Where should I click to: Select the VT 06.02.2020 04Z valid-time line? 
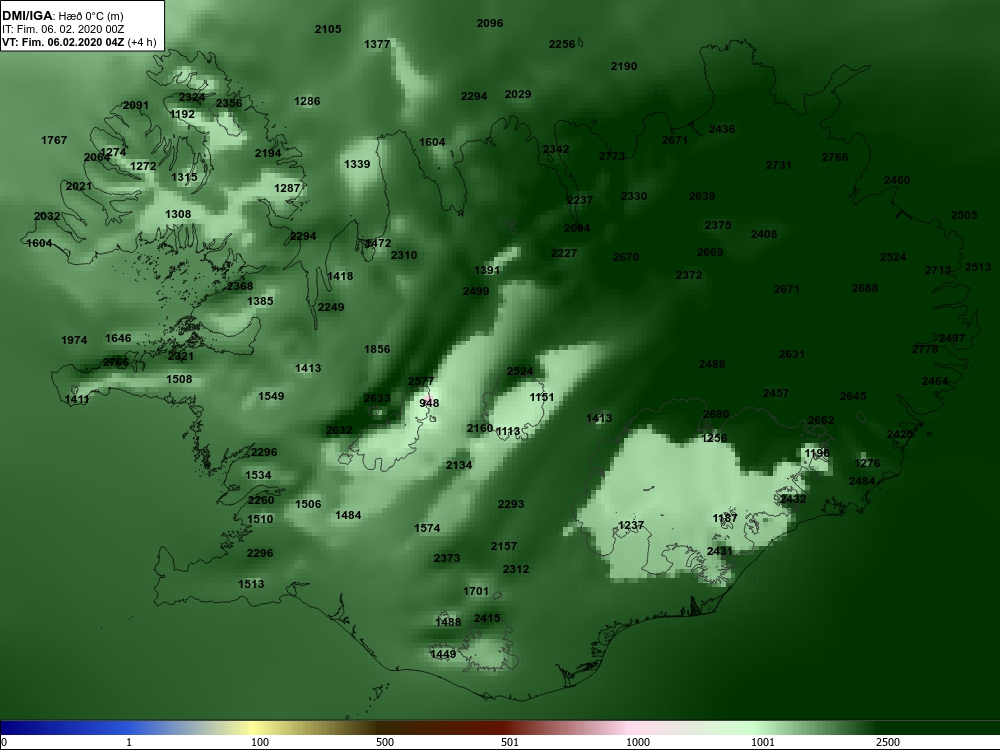point(79,42)
